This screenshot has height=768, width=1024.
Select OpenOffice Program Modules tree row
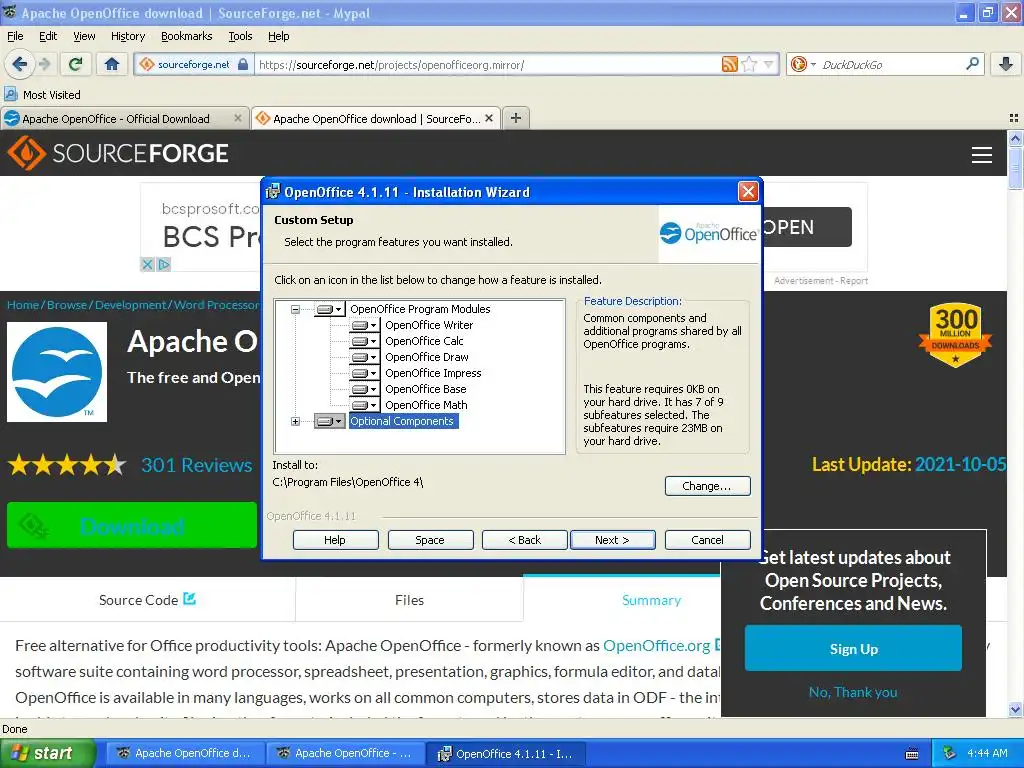tap(420, 309)
